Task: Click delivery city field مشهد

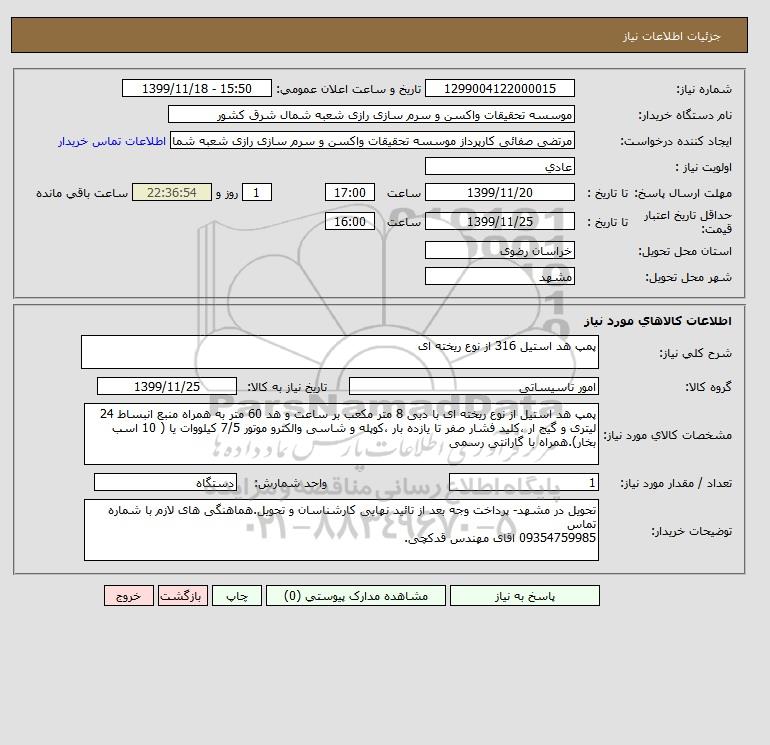Action: [x=499, y=276]
